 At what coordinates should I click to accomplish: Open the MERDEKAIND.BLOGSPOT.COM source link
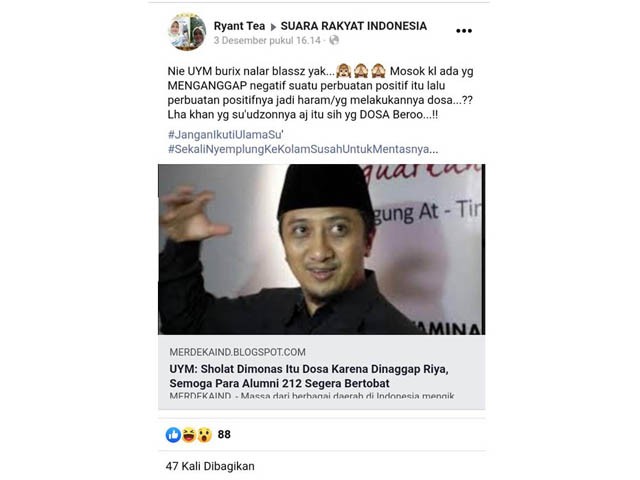pos(238,352)
